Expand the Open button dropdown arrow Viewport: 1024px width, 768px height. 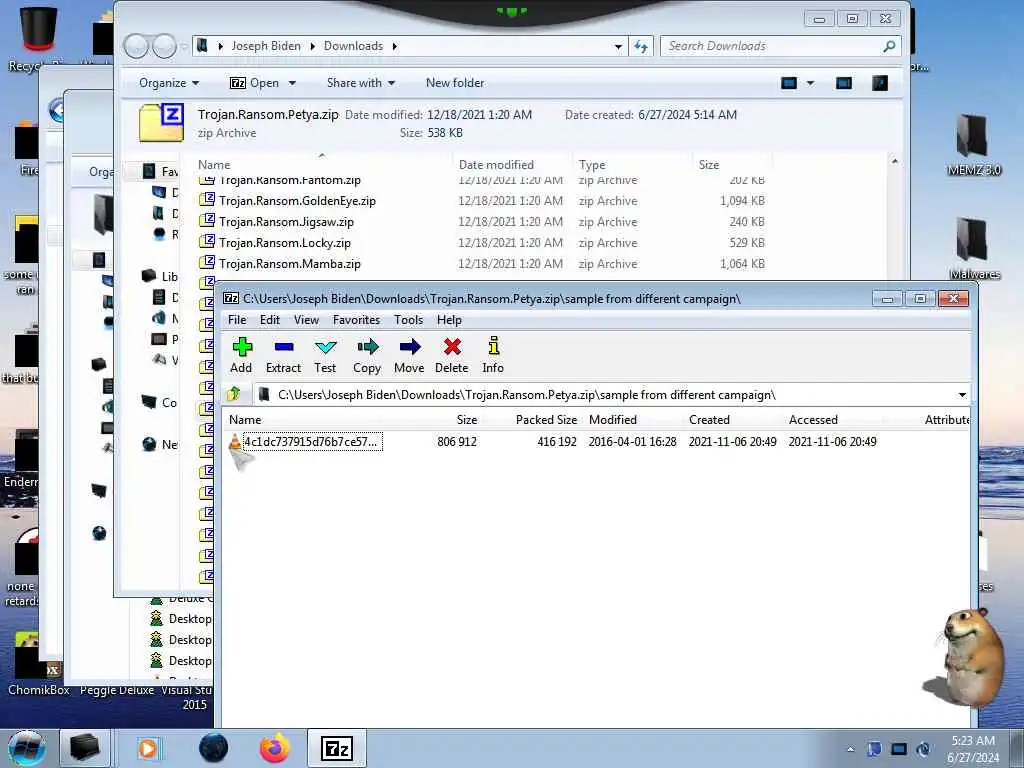click(x=293, y=83)
